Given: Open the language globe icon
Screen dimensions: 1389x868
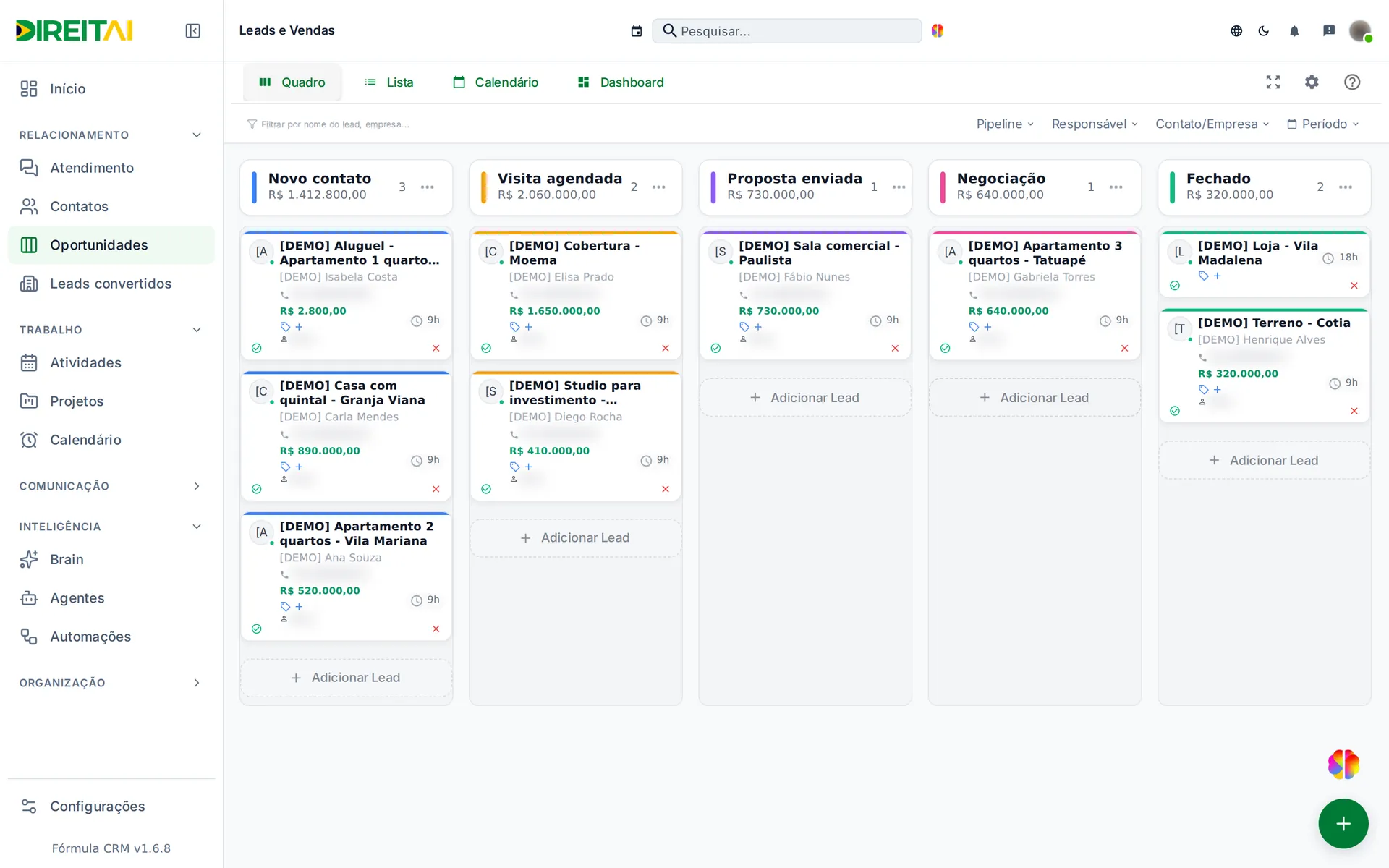Looking at the screenshot, I should [x=1236, y=31].
